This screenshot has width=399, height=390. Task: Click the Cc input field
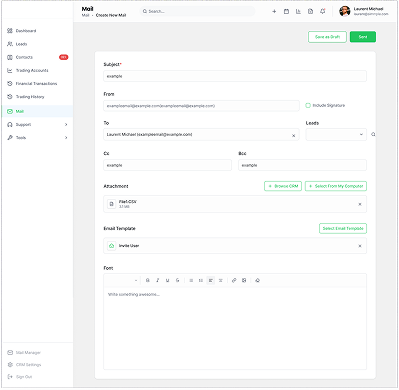point(167,165)
